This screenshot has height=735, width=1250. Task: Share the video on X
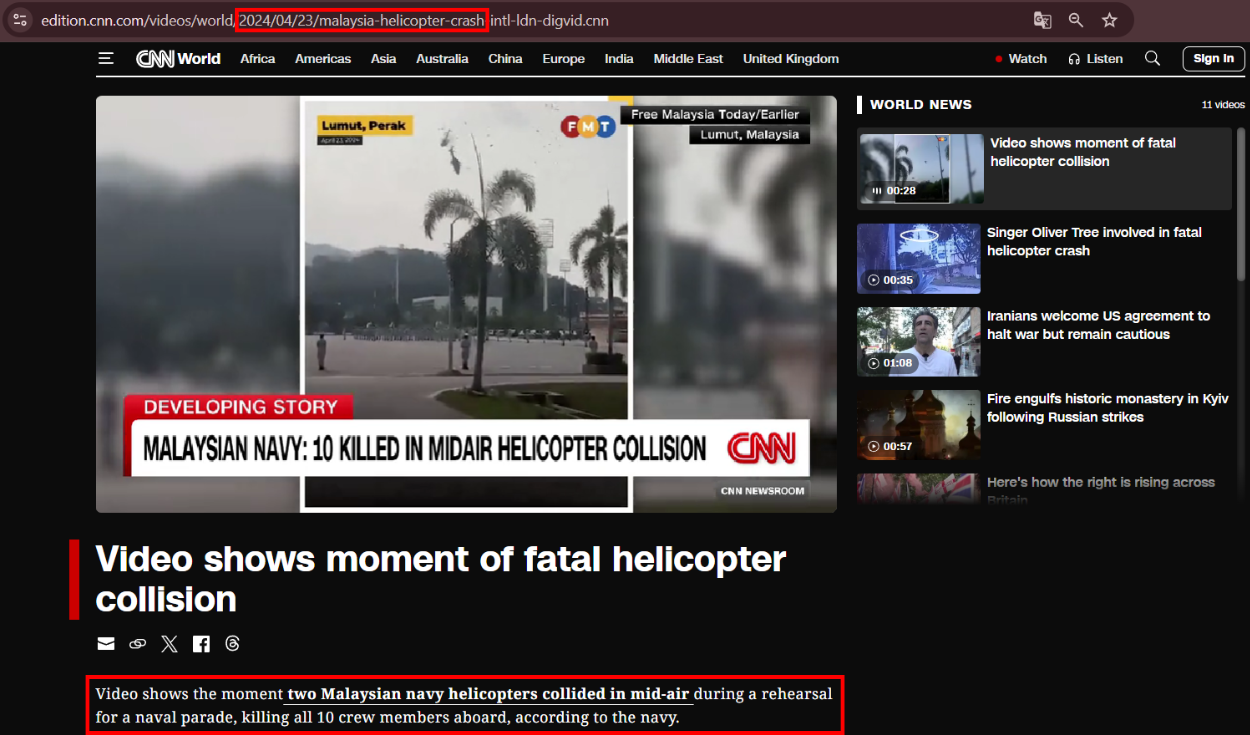(169, 644)
